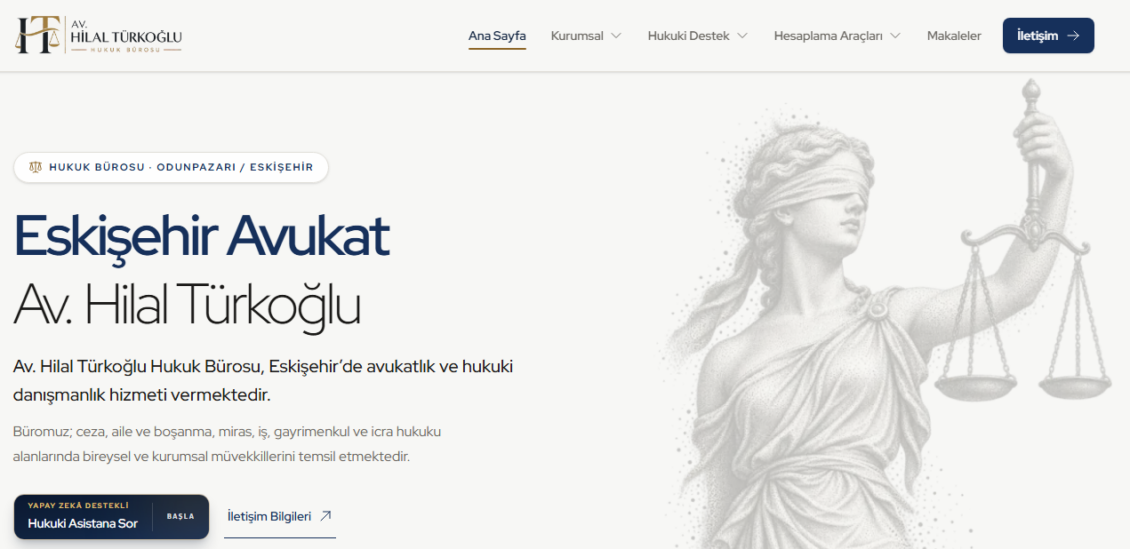The image size is (1130, 549).
Task: Click the diagonal arrow beside İletişim Bilgileri
Action: click(x=326, y=516)
